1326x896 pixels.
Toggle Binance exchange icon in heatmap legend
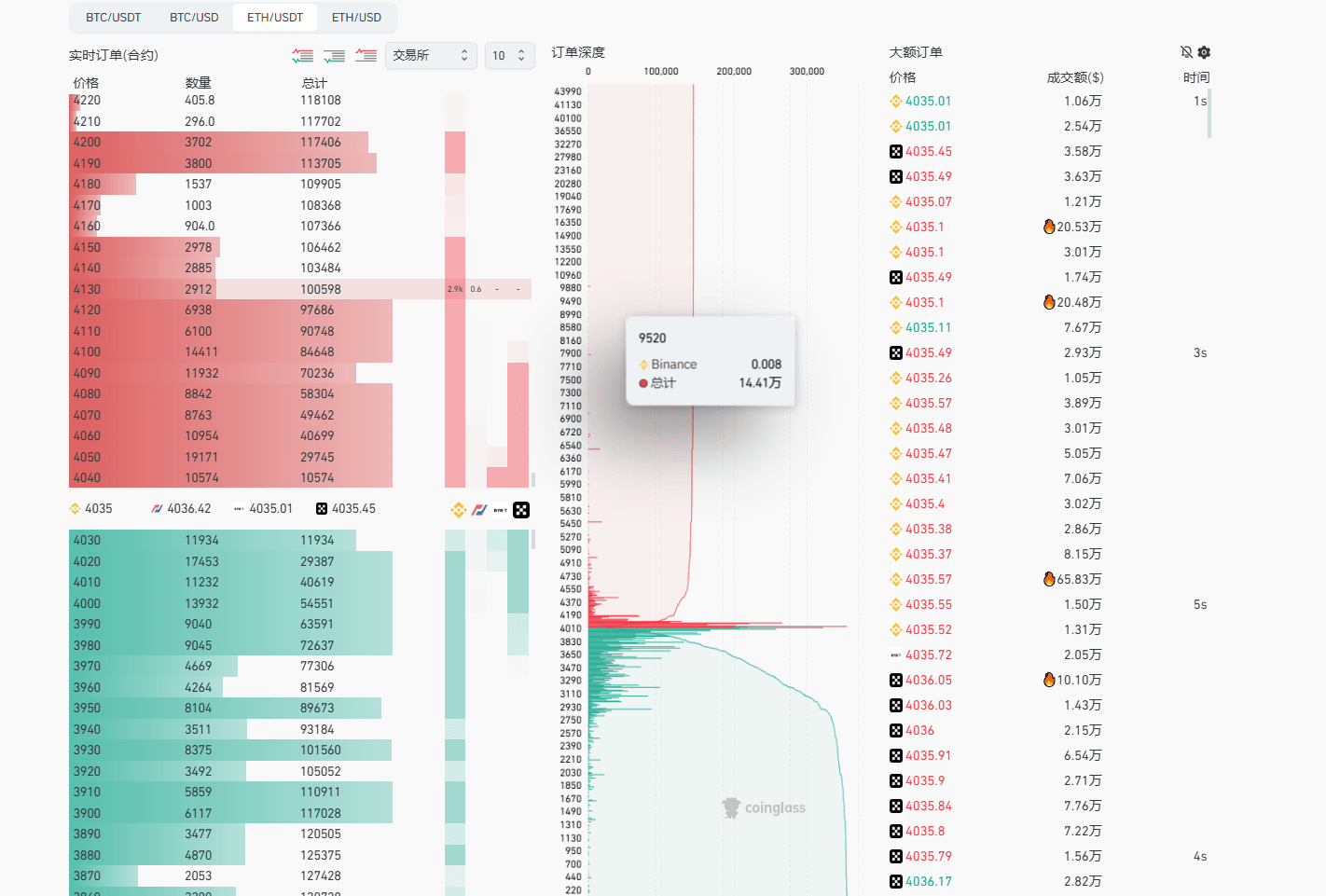[x=458, y=510]
